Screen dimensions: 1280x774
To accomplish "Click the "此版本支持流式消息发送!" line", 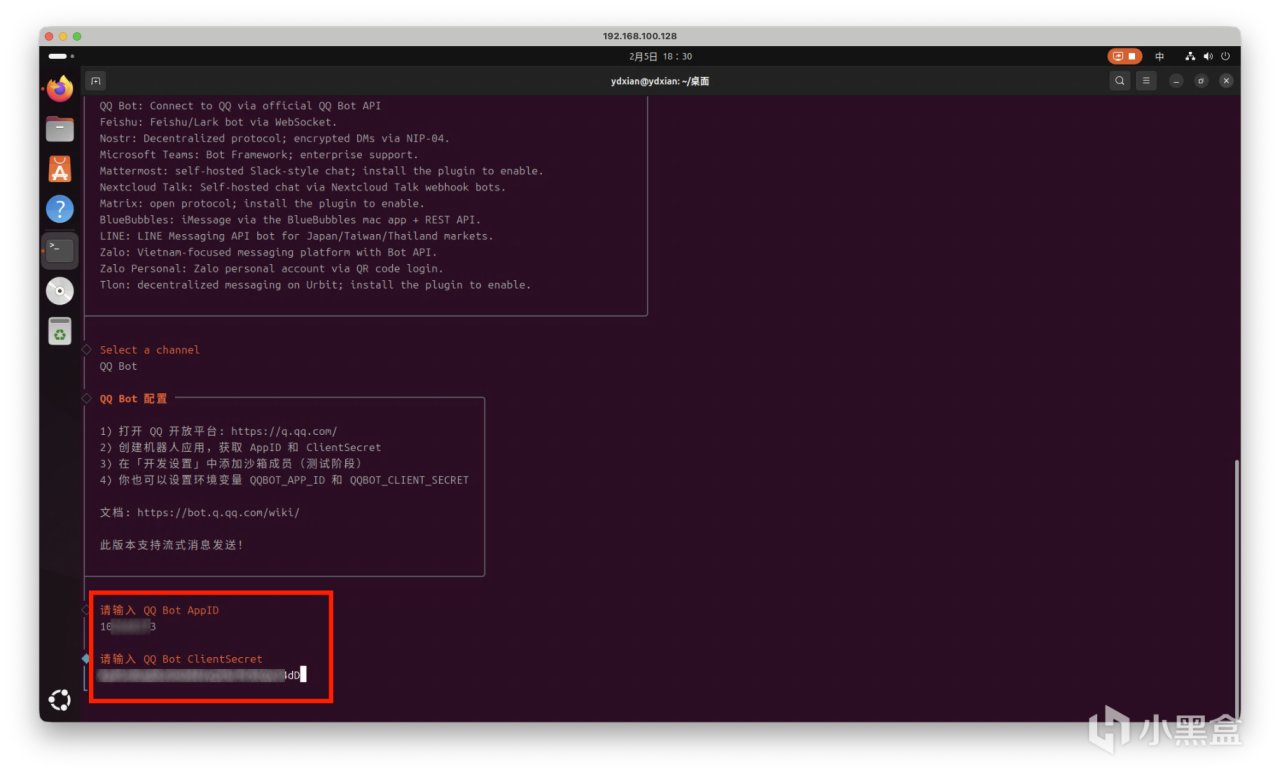I will click(171, 545).
